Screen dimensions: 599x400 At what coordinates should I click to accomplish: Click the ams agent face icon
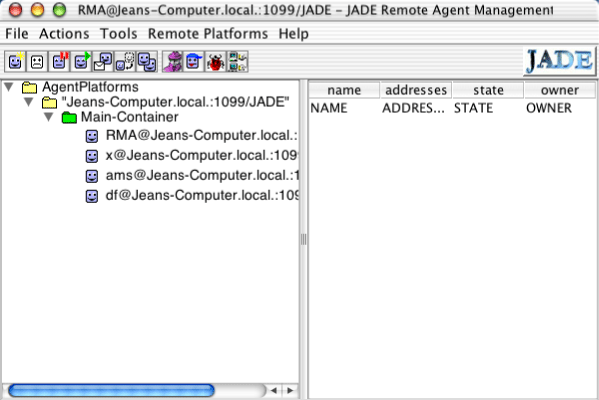tap(92, 176)
